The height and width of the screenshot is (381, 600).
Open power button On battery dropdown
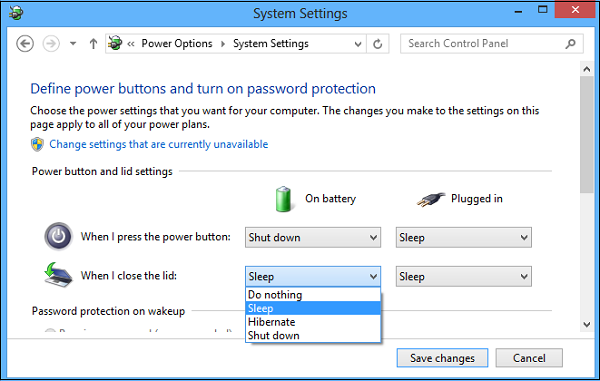click(313, 238)
